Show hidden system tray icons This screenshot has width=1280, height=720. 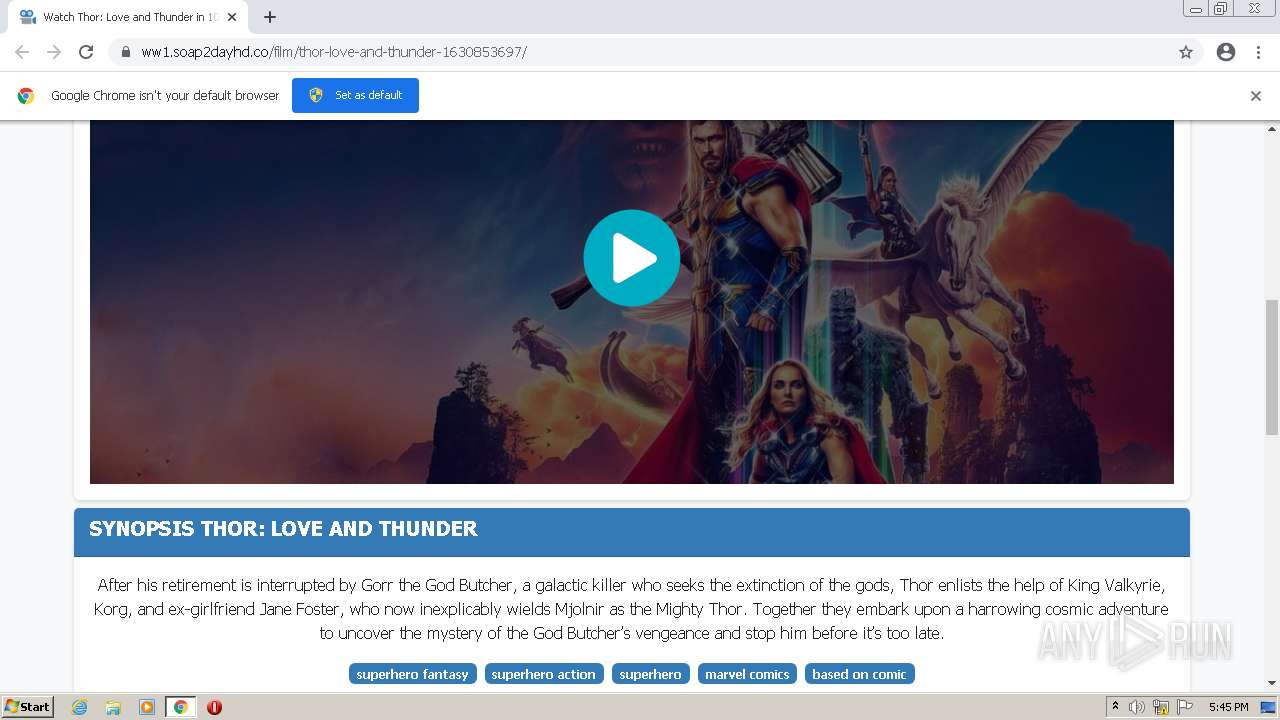point(1115,707)
